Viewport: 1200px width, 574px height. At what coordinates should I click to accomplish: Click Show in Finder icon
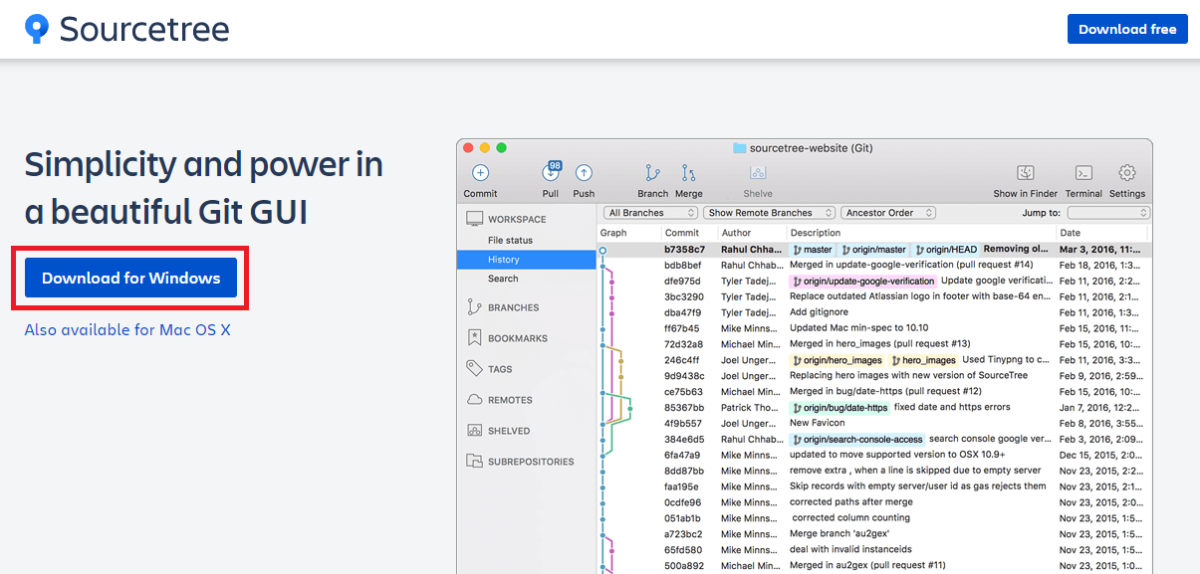(1025, 173)
